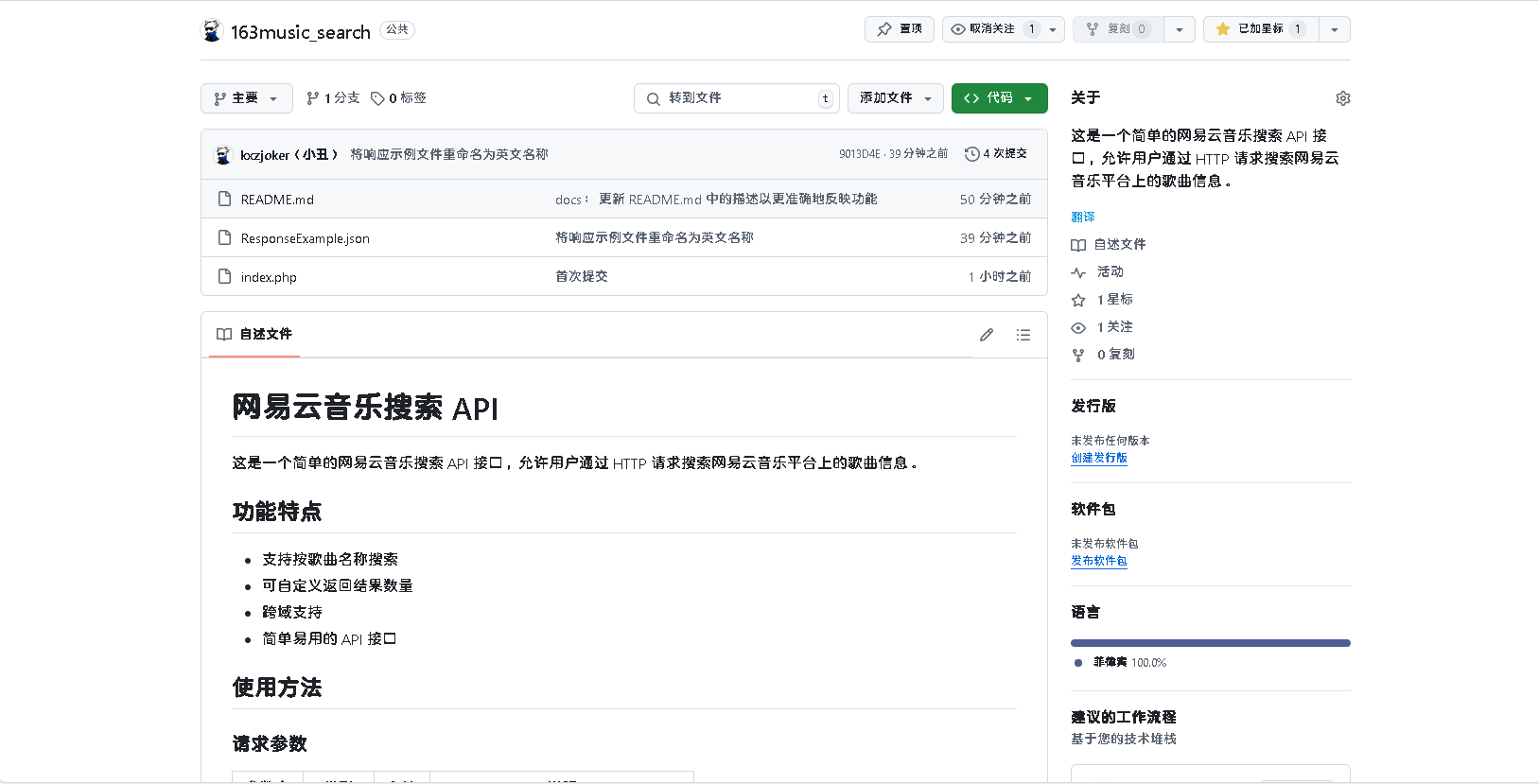
Task: View the 1 分支 branches link
Action: [333, 98]
